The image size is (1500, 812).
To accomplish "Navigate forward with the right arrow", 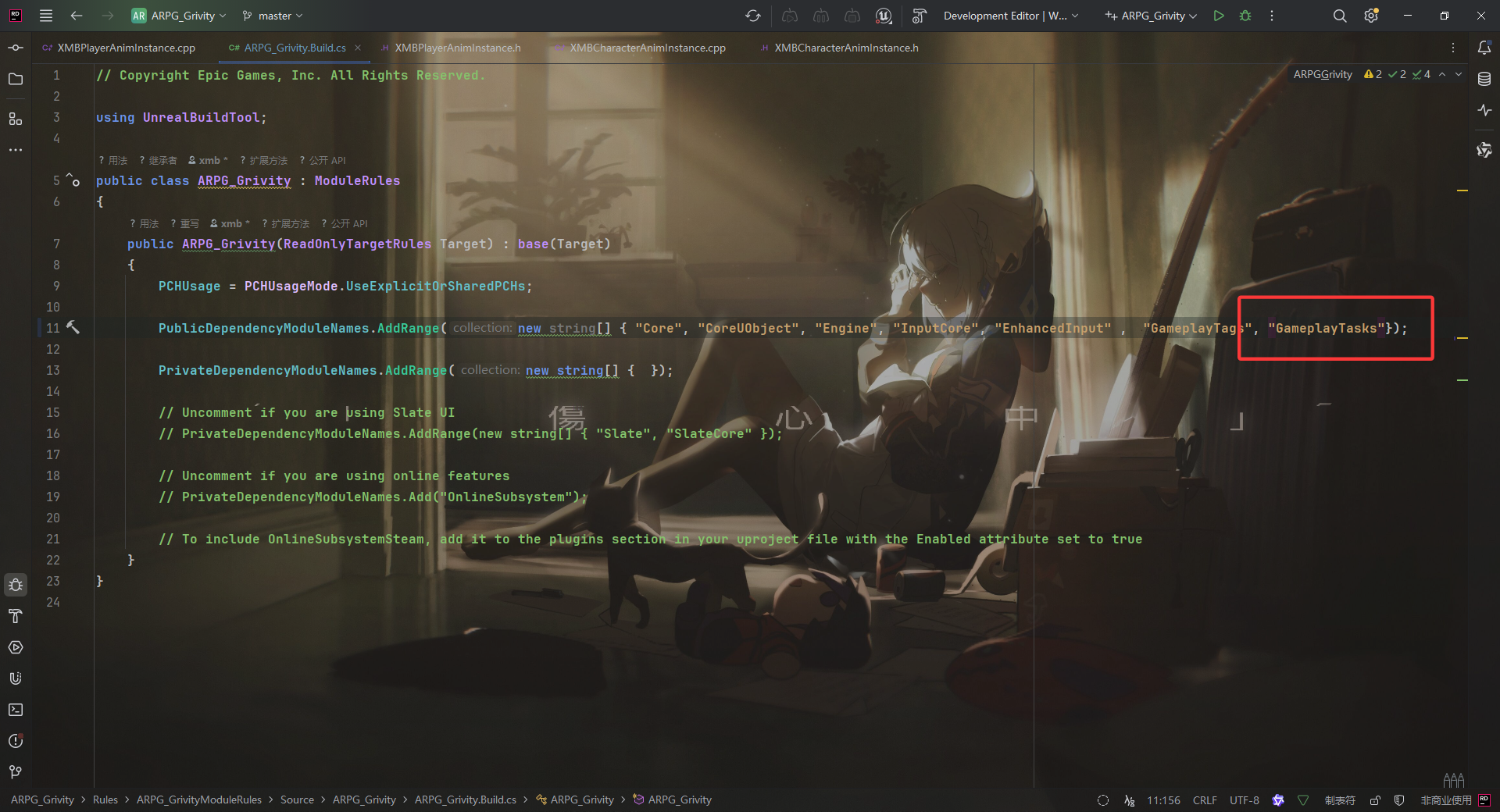I will click(107, 16).
